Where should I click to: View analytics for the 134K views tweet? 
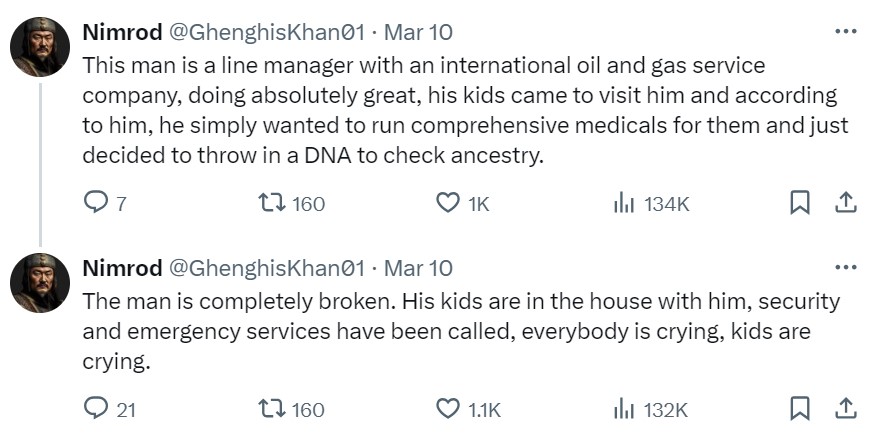(625, 203)
